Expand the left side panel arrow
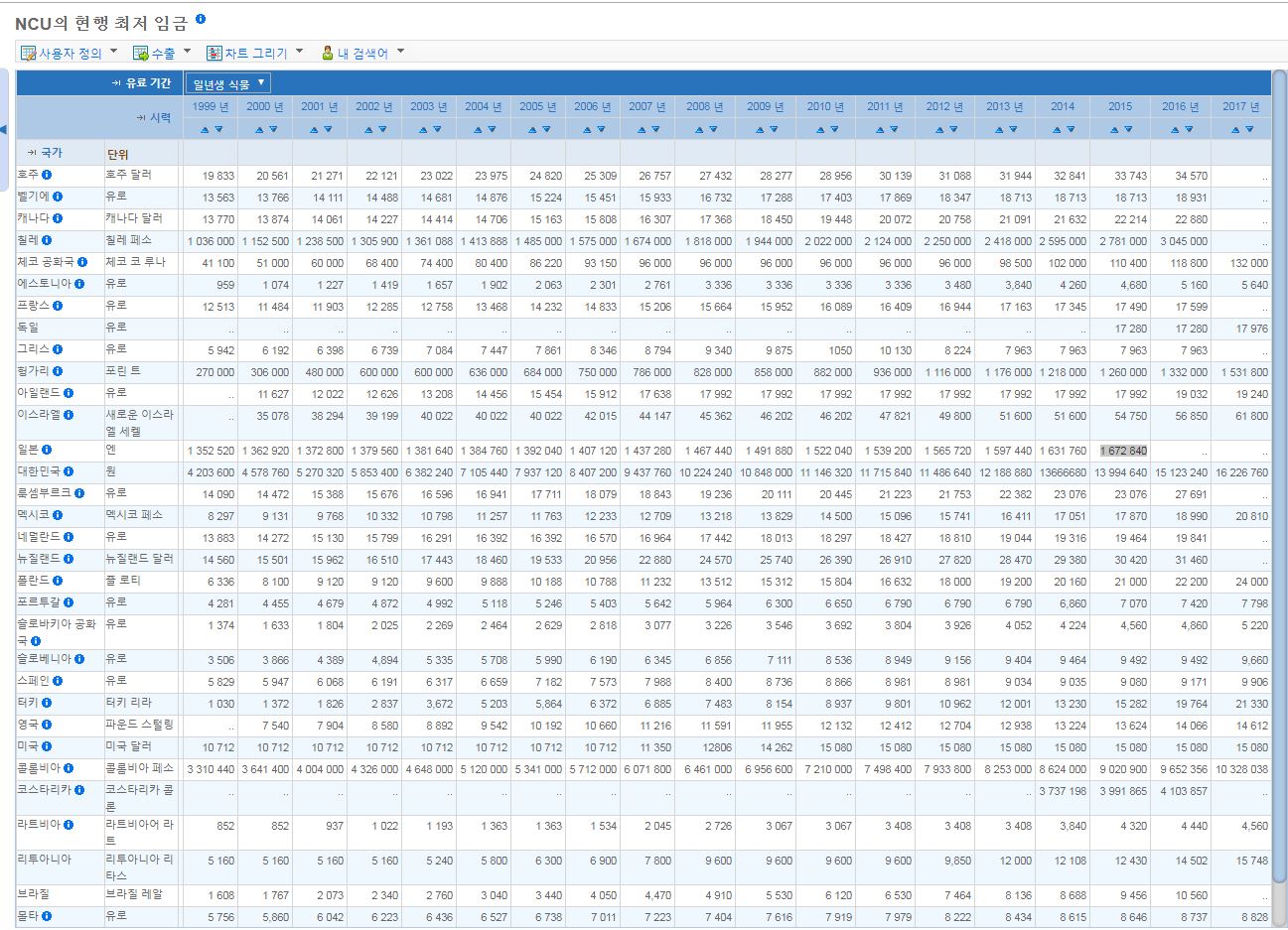The height and width of the screenshot is (930, 1288). click(4, 130)
